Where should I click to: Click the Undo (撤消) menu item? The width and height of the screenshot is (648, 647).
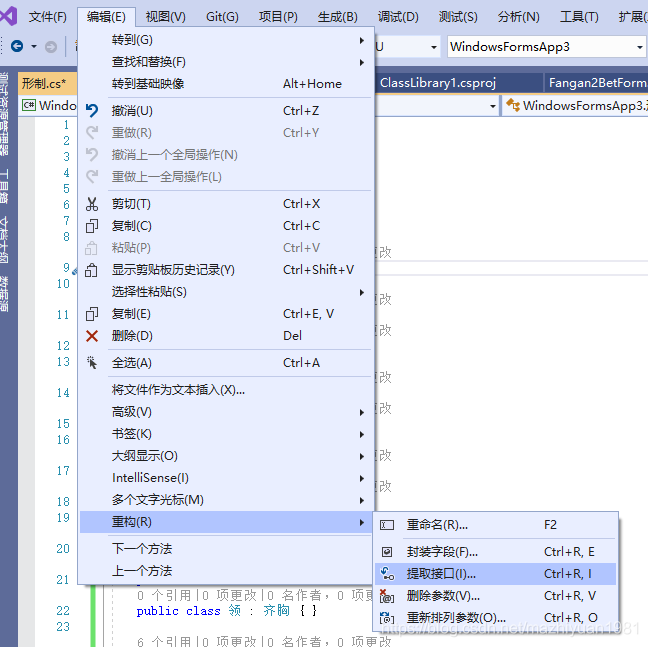tap(132, 111)
